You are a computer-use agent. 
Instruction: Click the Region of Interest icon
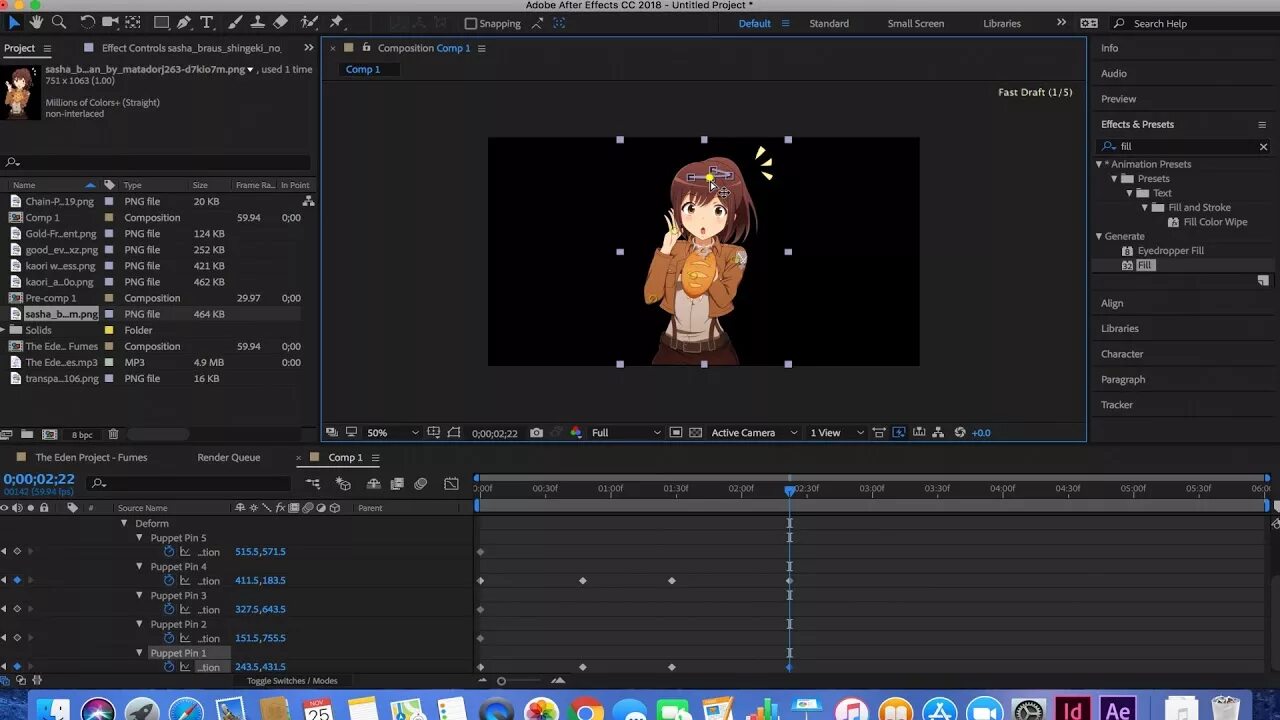click(x=676, y=433)
